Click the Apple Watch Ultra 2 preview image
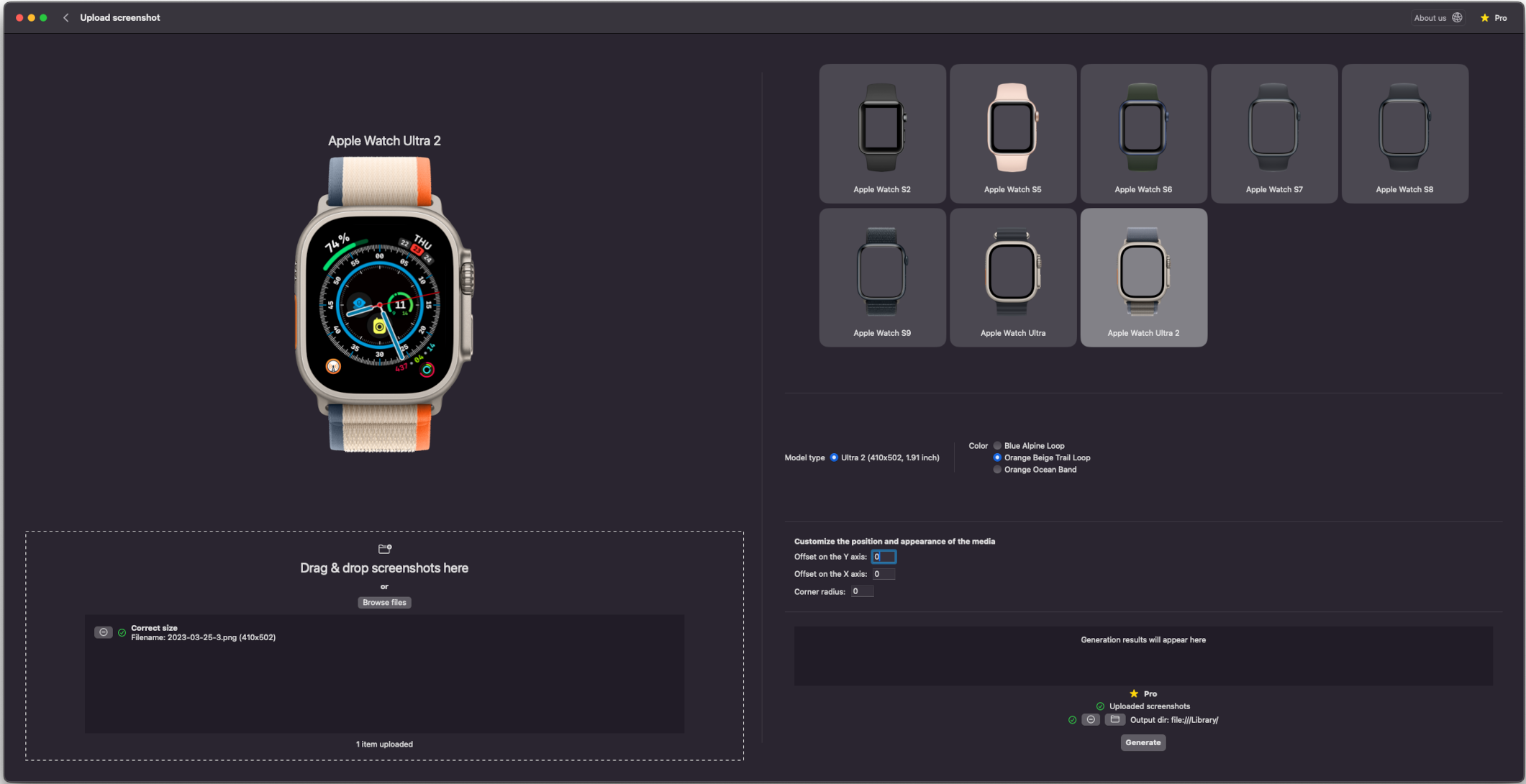 tap(383, 304)
